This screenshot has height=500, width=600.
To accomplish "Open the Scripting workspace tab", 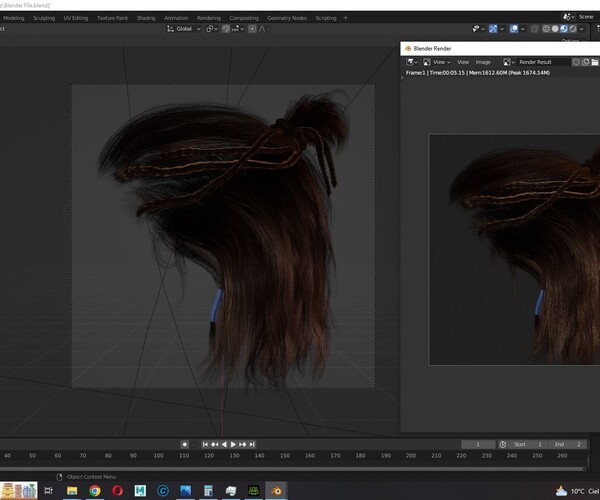I will click(326, 18).
